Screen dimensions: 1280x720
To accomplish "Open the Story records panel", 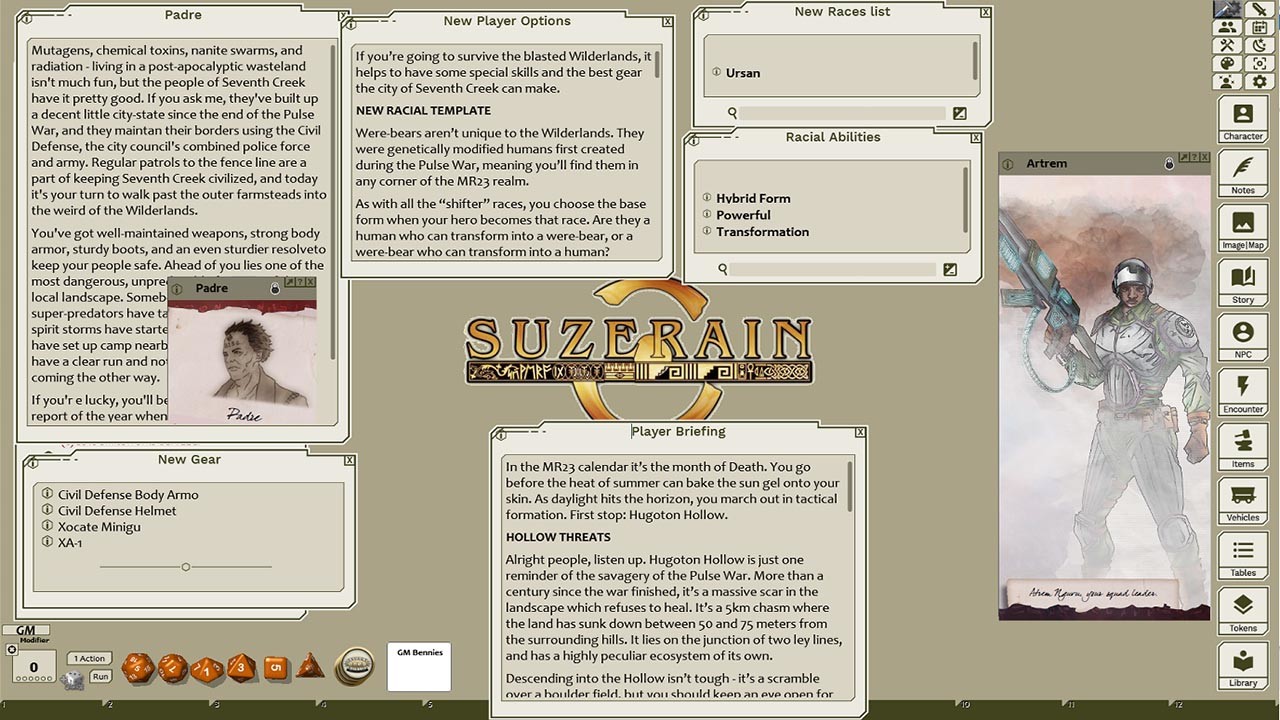I will 1242,282.
